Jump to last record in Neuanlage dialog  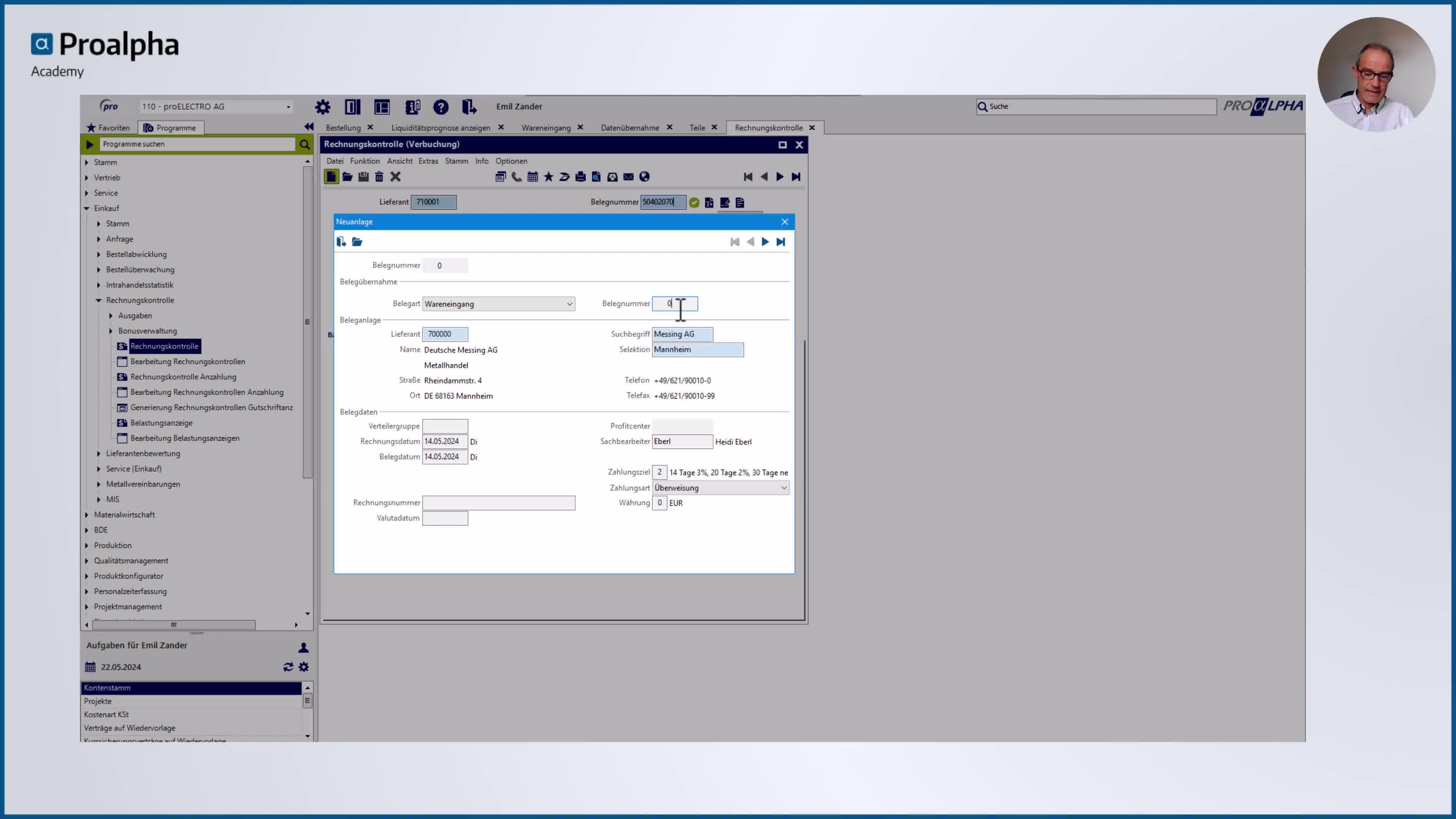tap(781, 242)
